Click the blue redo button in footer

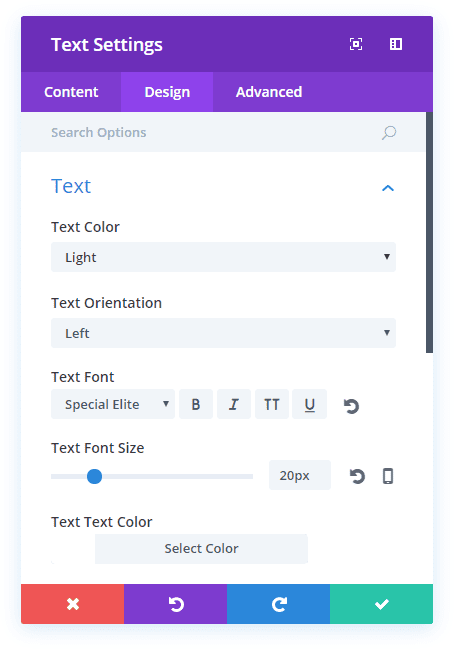(279, 604)
